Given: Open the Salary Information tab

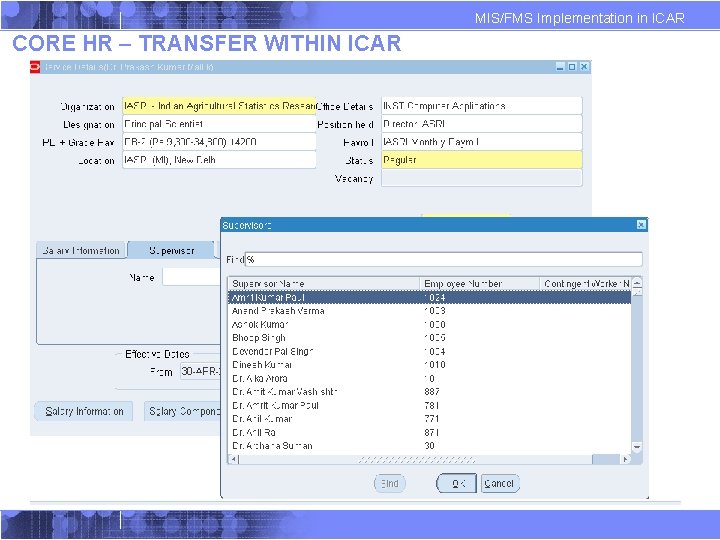Looking at the screenshot, I should 81,250.
